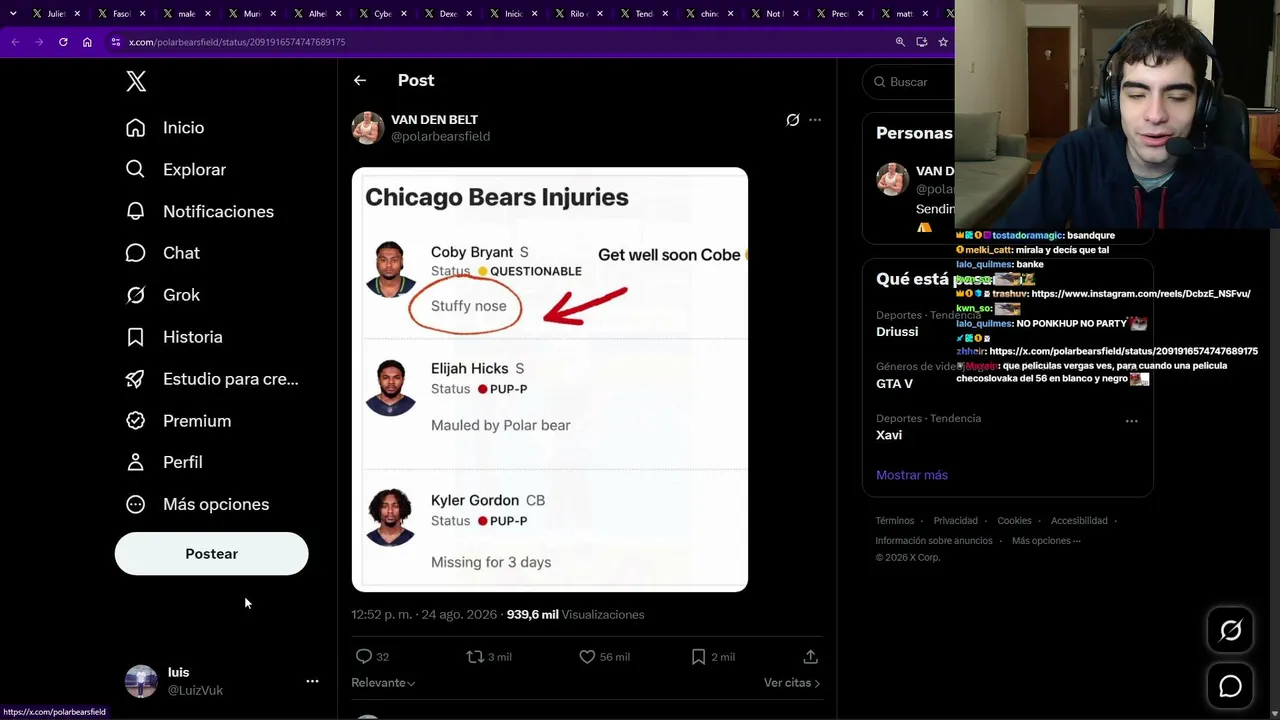1280x720 pixels.
Task: Close the Dexe browser tab
Action: (468, 14)
